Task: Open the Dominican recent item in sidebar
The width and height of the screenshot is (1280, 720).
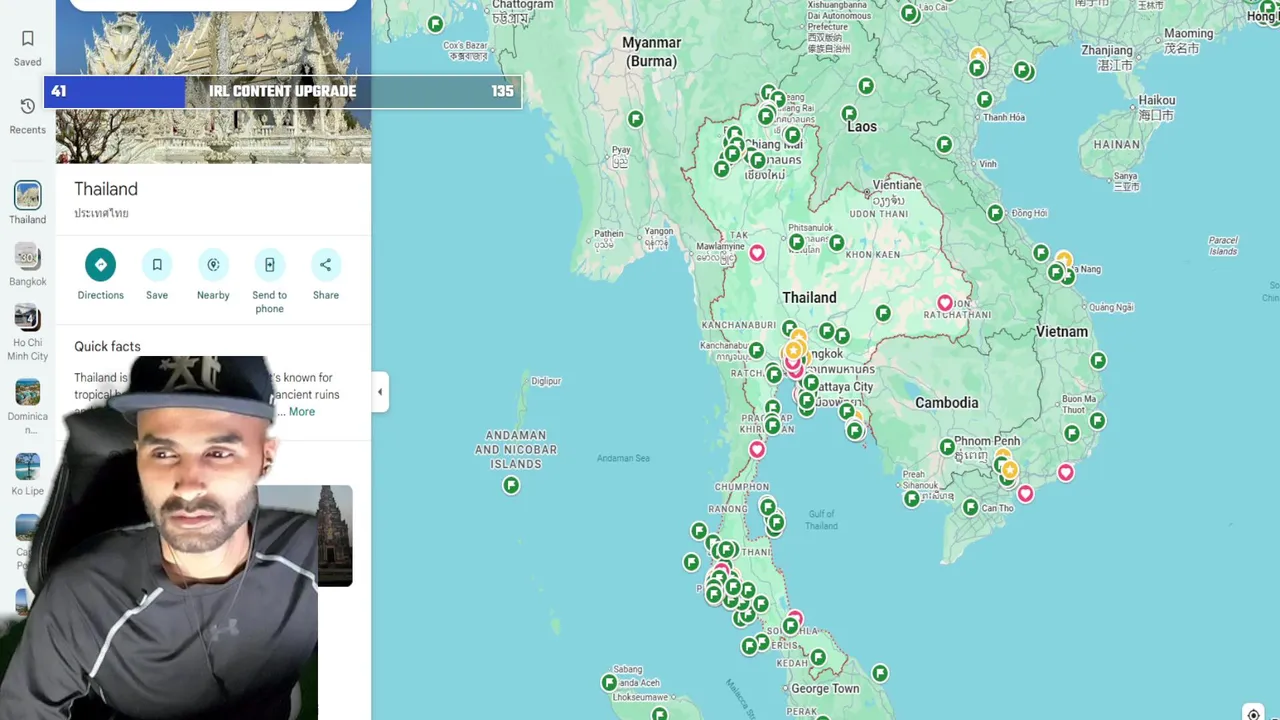Action: [x=27, y=407]
